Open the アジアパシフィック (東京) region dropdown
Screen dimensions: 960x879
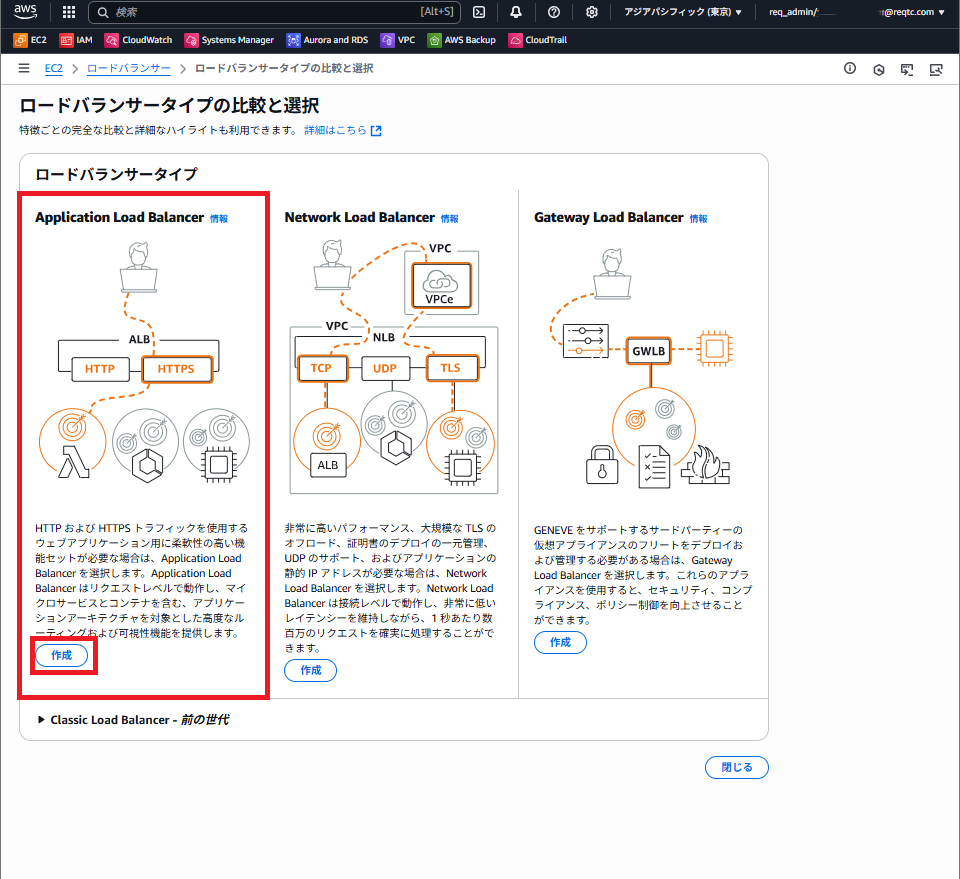coord(683,12)
